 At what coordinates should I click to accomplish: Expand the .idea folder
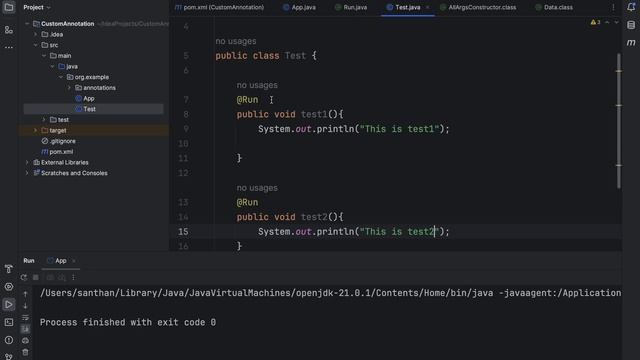(x=36, y=34)
